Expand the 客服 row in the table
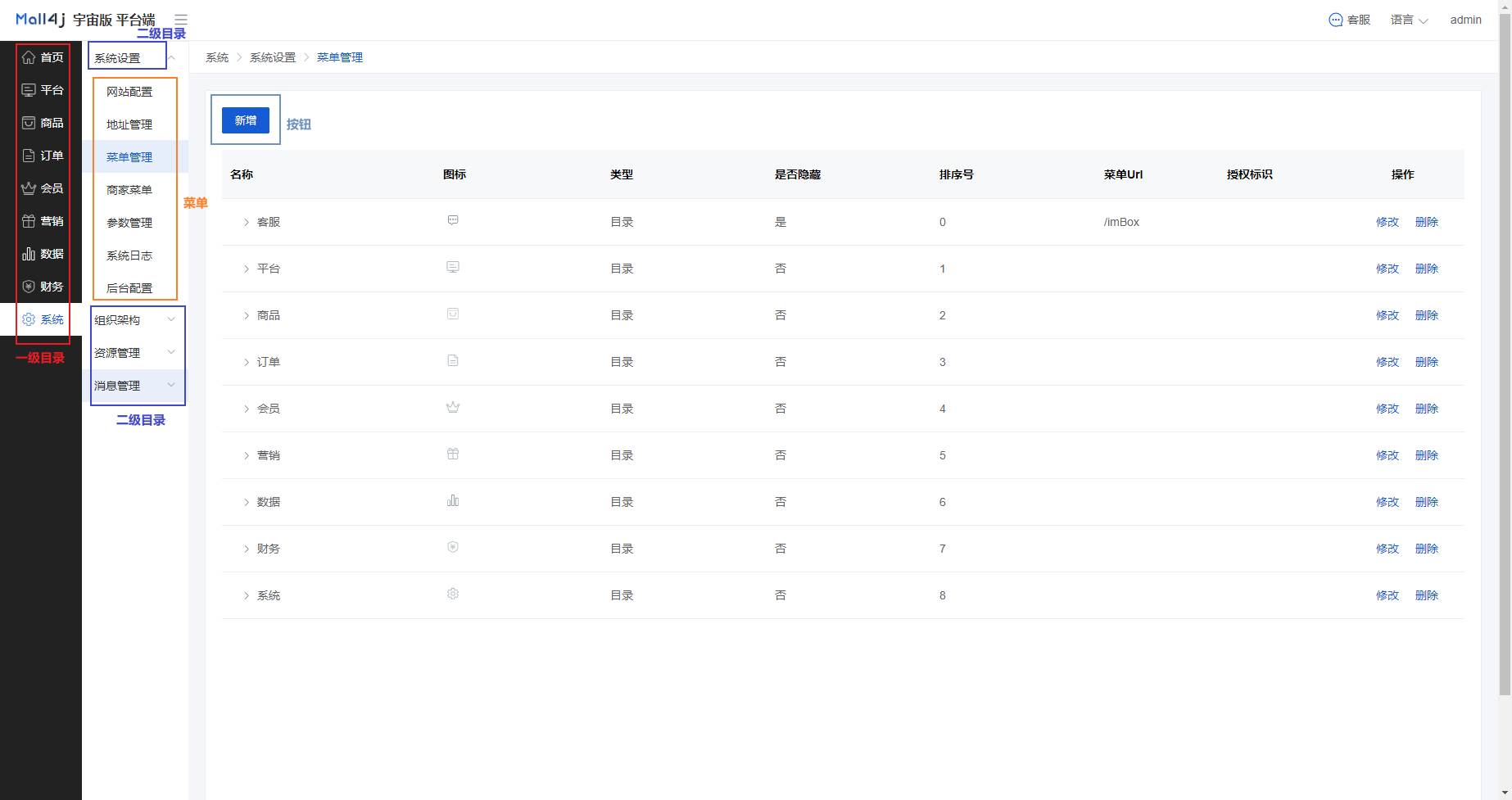This screenshot has width=1512, height=800. 246,223
